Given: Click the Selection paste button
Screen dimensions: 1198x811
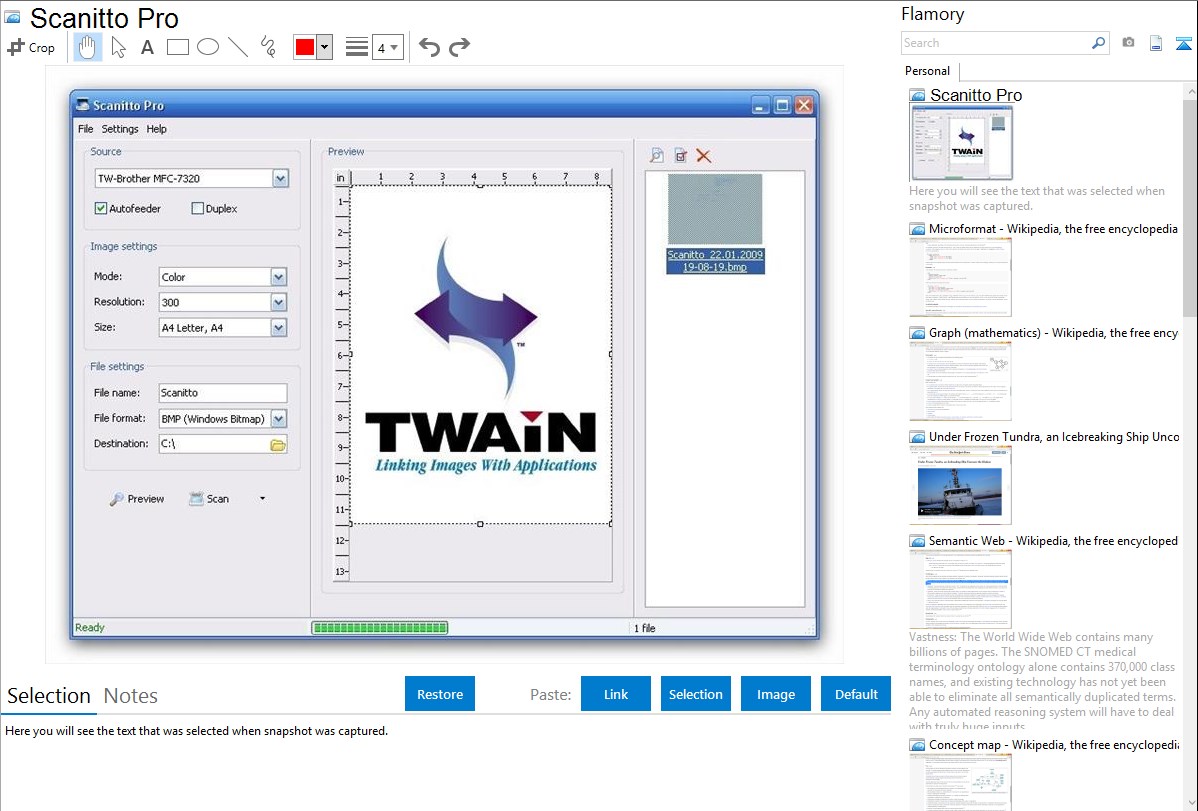Looking at the screenshot, I should (x=696, y=693).
